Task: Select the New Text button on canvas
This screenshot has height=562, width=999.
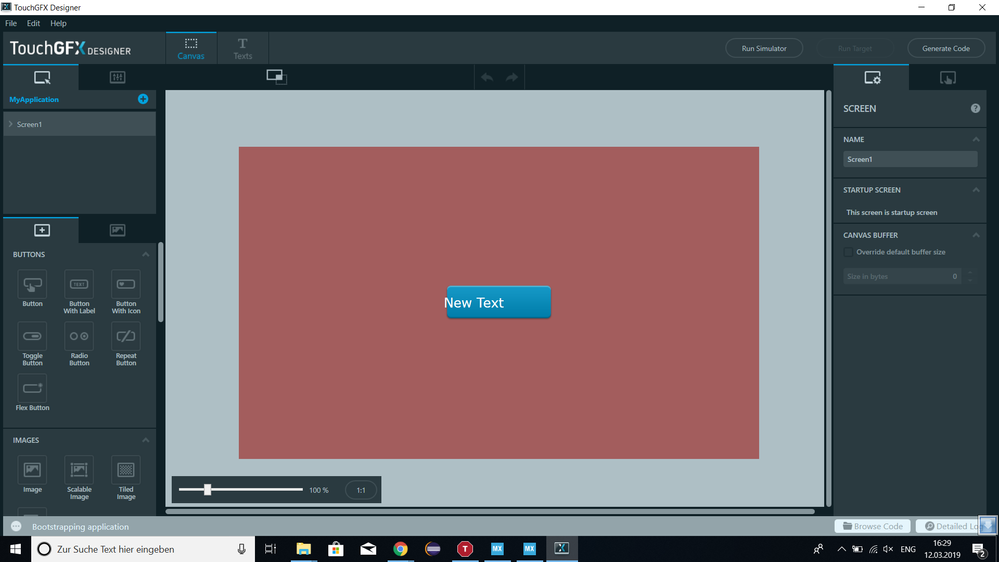Action: click(498, 302)
